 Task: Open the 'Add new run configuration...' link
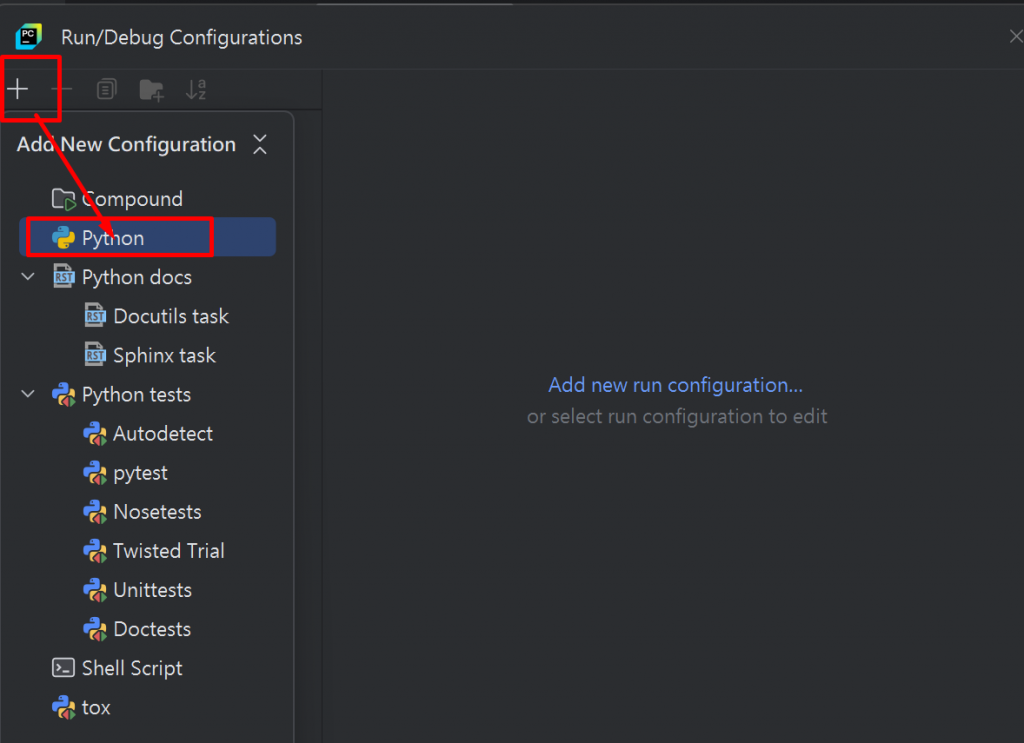click(x=675, y=385)
